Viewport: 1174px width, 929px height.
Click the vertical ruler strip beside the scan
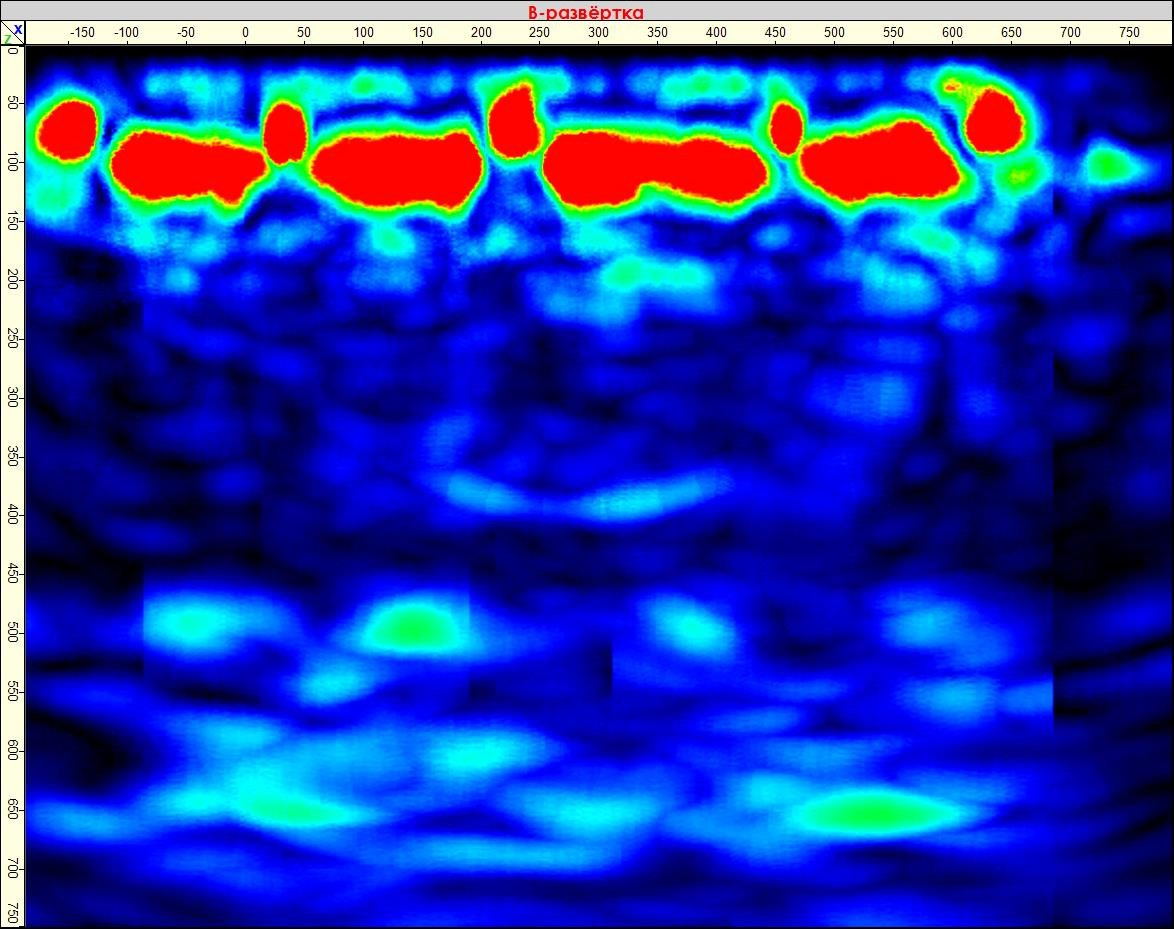tap(12, 480)
